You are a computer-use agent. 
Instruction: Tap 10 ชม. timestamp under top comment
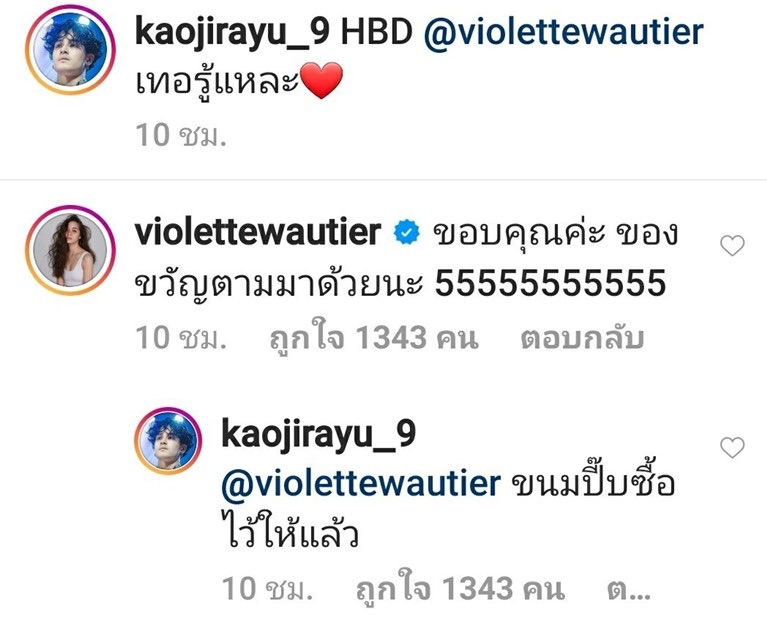[x=181, y=135]
